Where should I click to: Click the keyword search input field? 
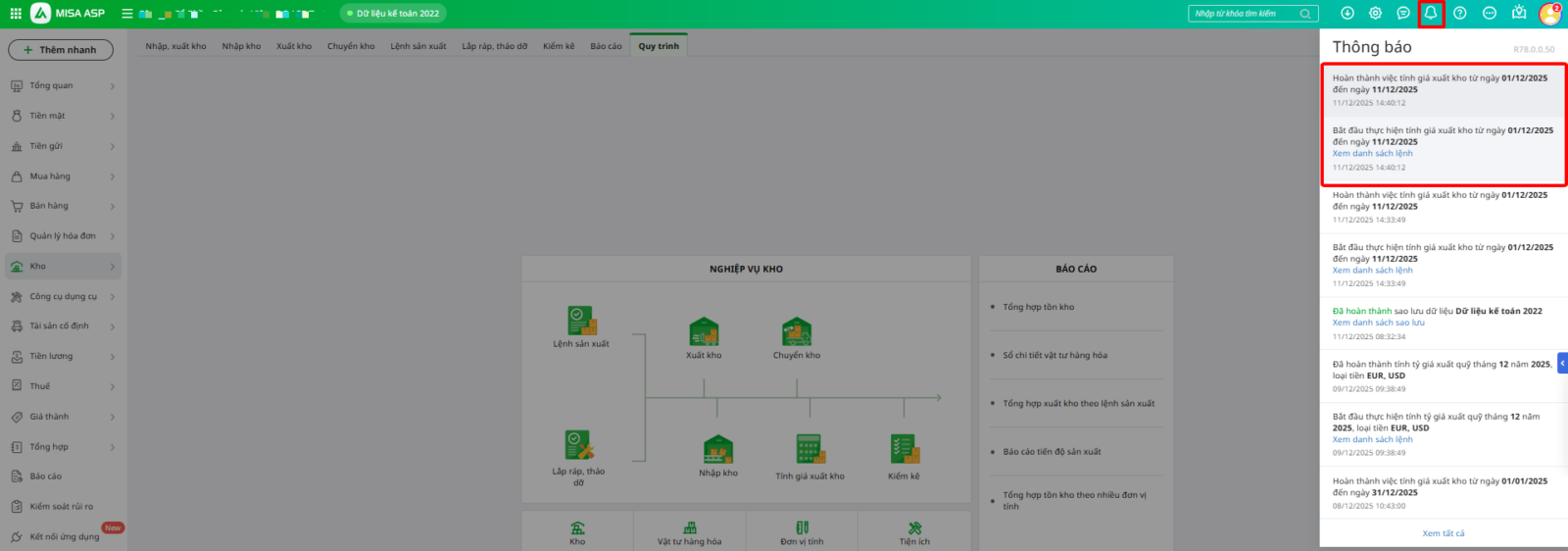click(x=1245, y=14)
